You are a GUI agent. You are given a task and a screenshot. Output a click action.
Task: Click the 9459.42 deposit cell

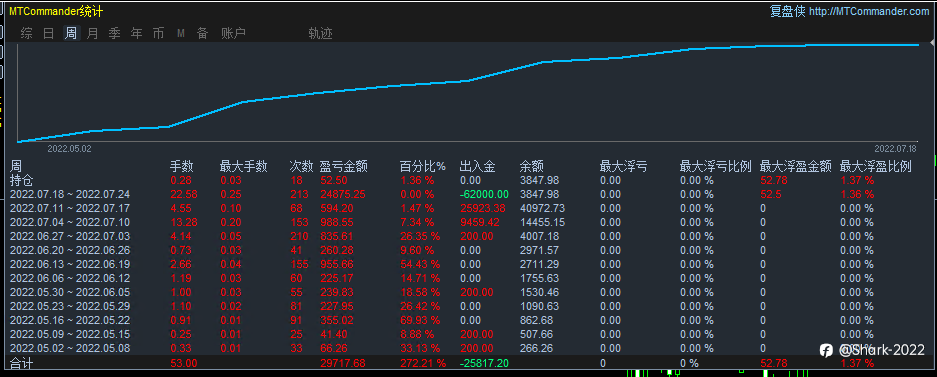479,222
